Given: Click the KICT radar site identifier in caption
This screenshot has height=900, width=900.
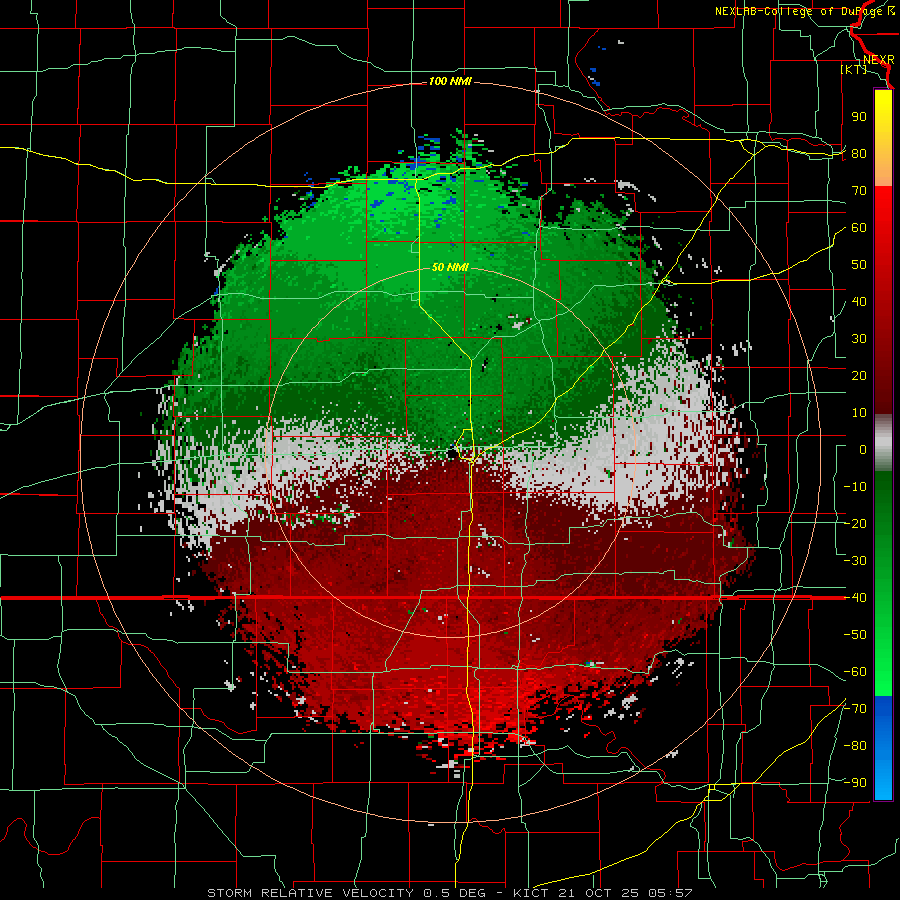Looking at the screenshot, I should [530, 893].
